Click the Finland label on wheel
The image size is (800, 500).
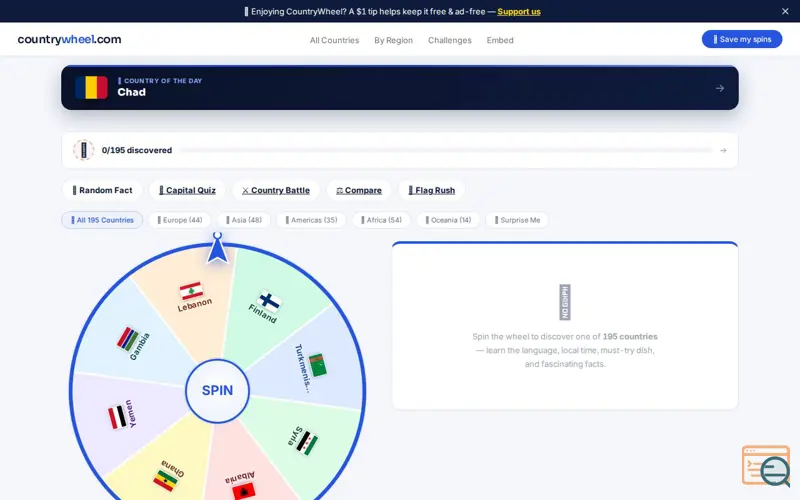coord(262,313)
